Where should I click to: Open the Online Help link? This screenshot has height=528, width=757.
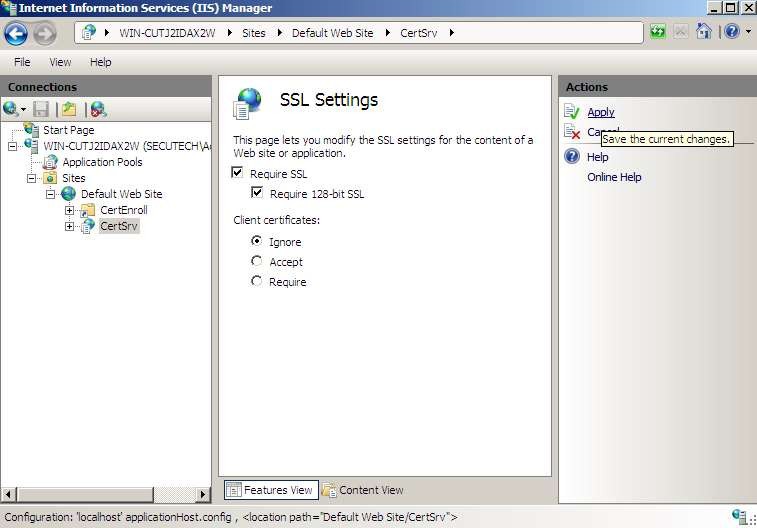[x=614, y=177]
